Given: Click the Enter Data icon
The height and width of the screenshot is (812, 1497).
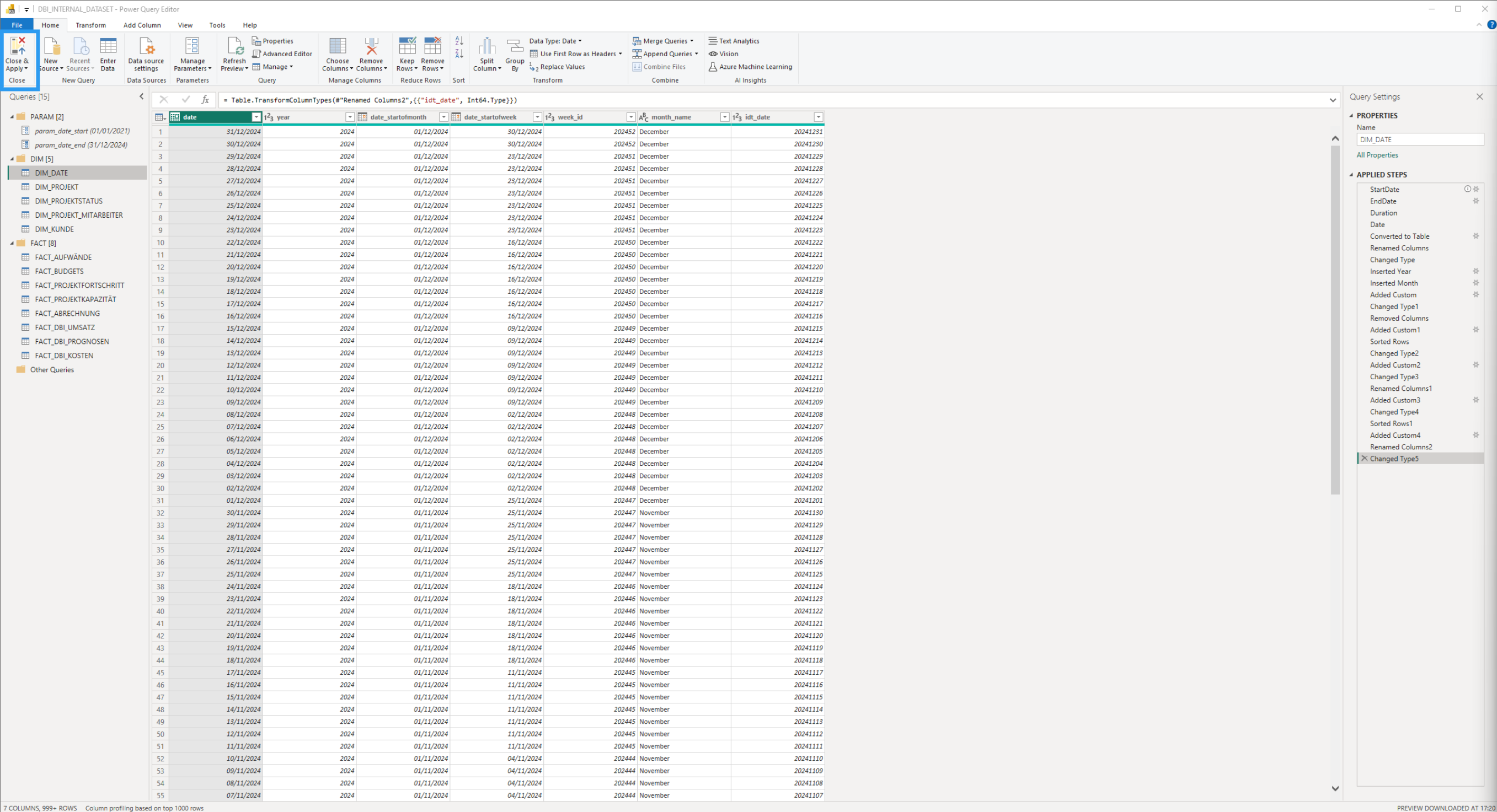Looking at the screenshot, I should point(108,46).
